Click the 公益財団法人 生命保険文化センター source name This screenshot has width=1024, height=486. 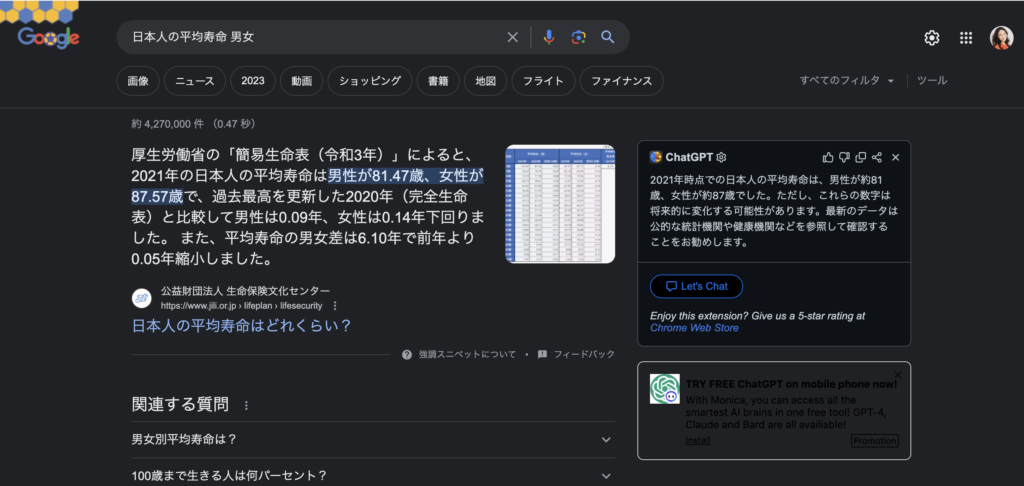pos(246,291)
